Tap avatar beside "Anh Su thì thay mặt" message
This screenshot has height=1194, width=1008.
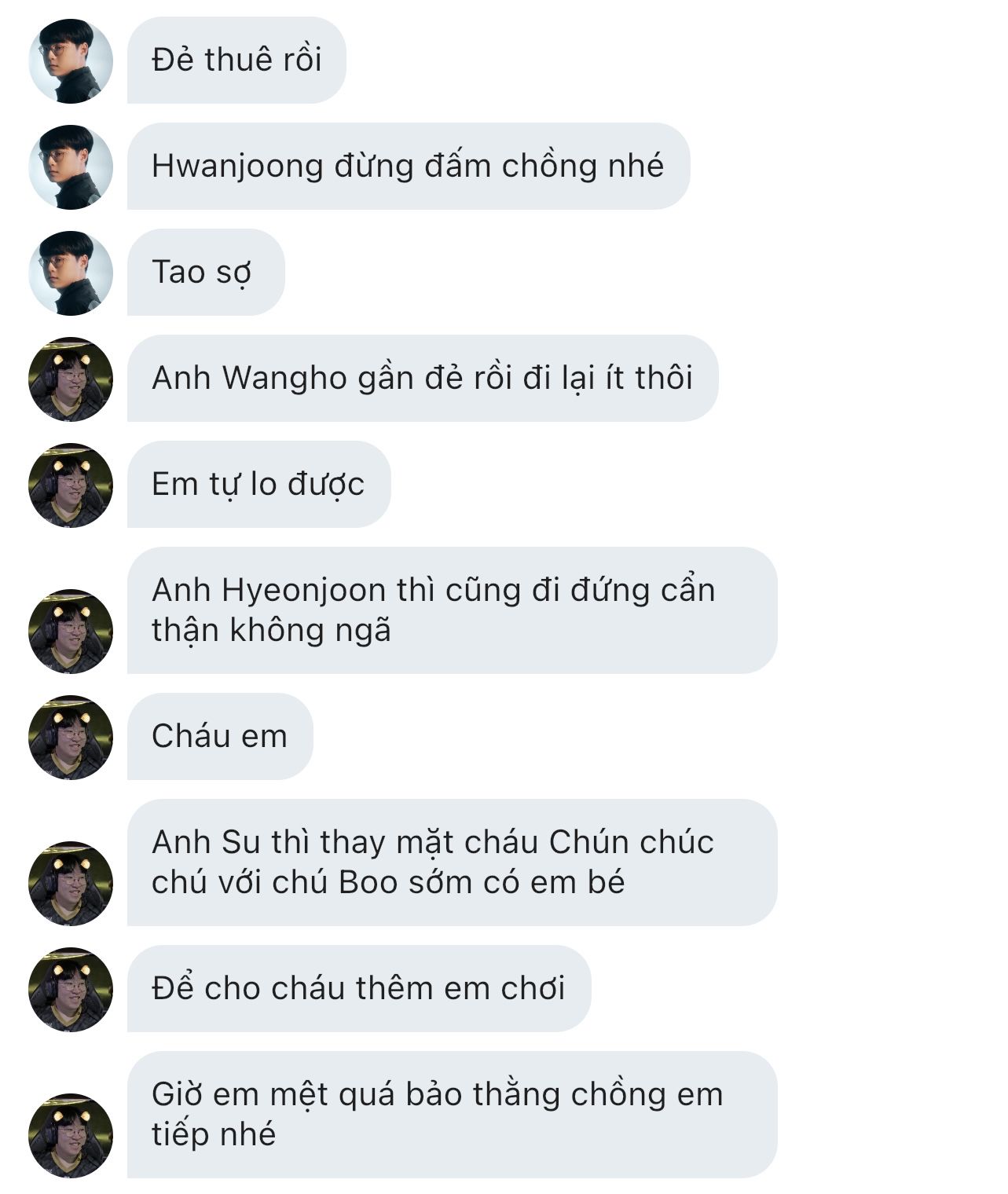[71, 884]
